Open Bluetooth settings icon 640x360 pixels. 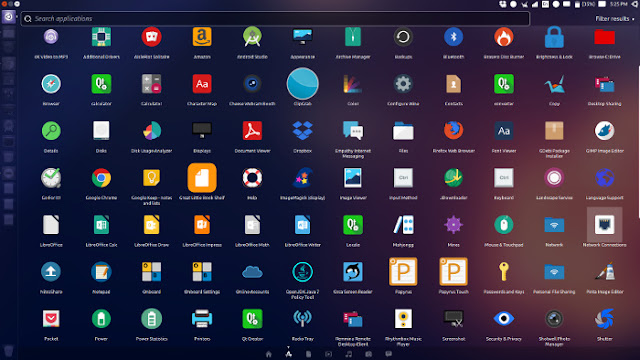453,37
